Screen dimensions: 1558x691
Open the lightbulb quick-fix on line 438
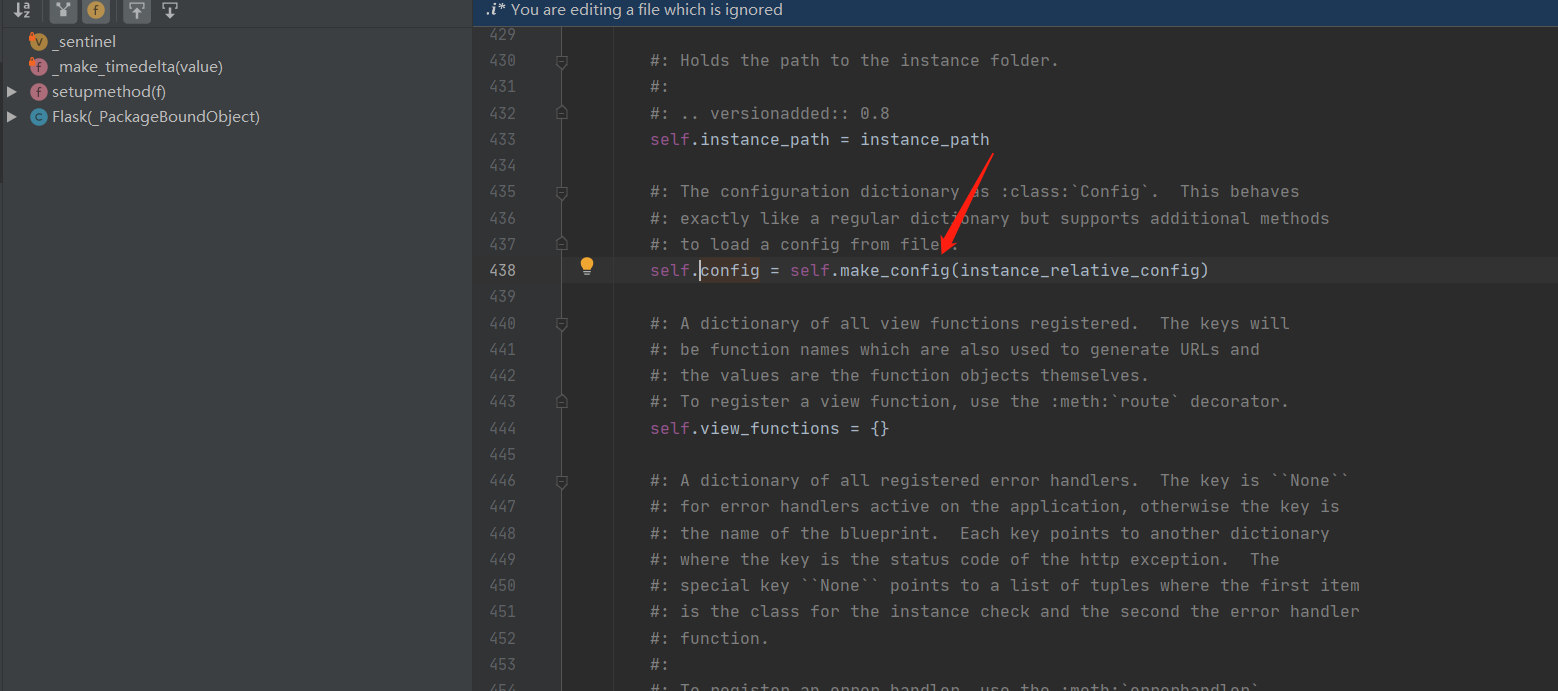(587, 266)
